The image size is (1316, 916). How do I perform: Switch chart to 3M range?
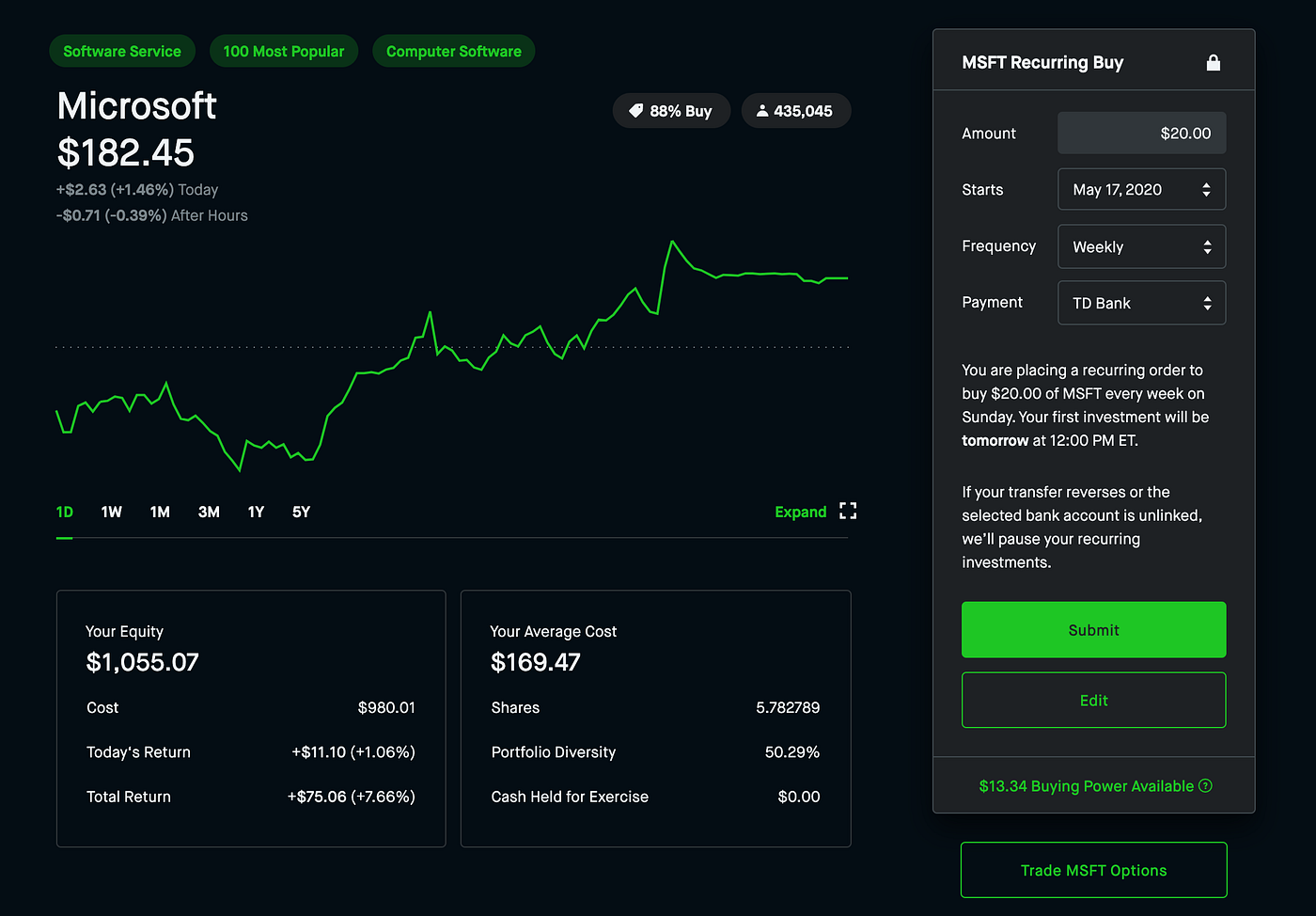(209, 512)
